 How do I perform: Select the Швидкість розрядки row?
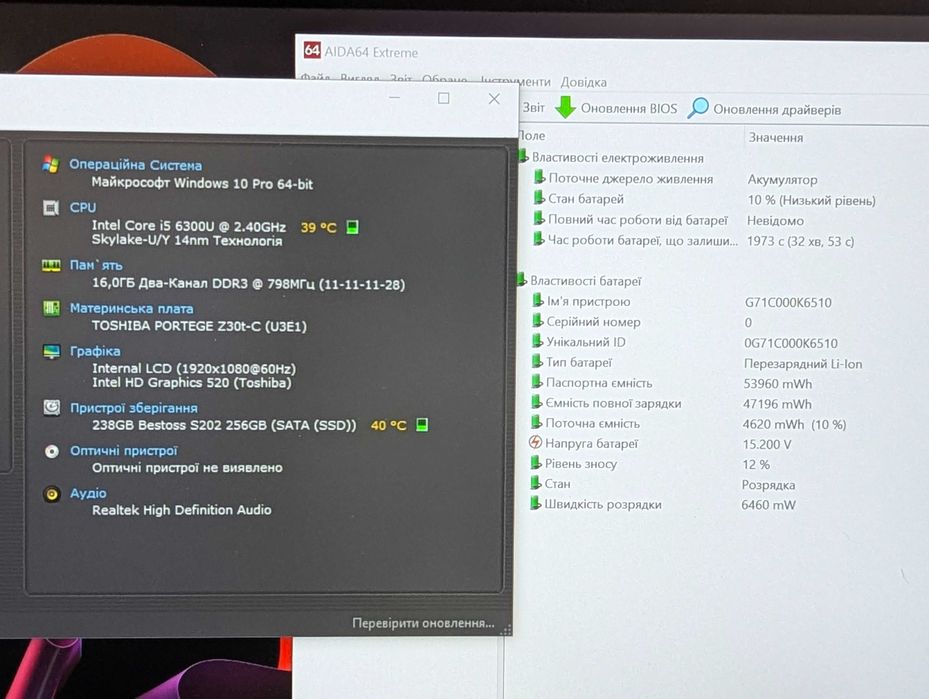tap(661, 504)
